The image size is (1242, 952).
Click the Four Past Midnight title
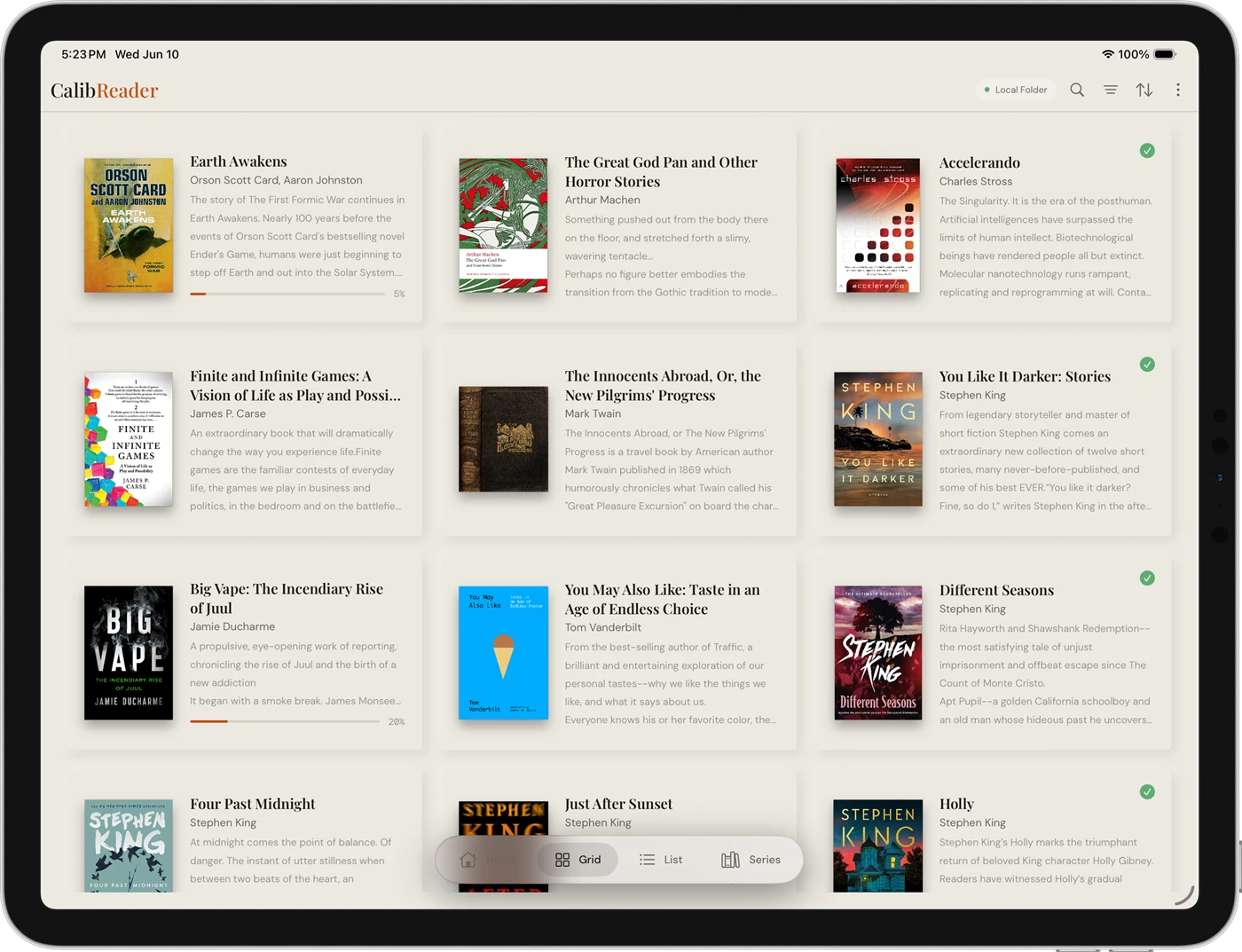click(x=253, y=804)
